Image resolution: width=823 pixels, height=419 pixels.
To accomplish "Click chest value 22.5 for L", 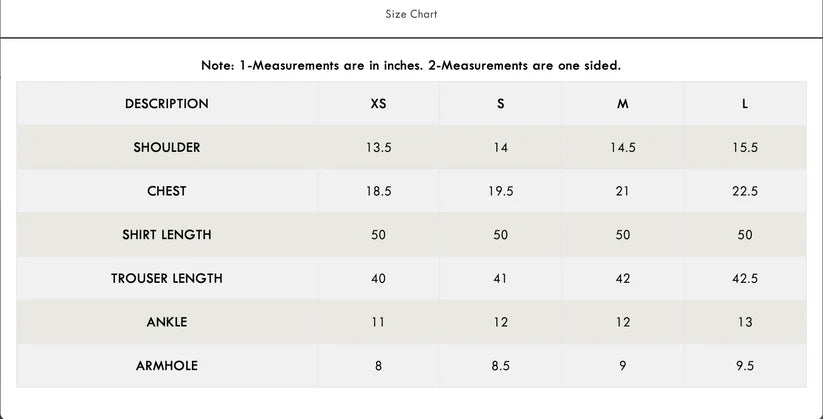I will (745, 191).
